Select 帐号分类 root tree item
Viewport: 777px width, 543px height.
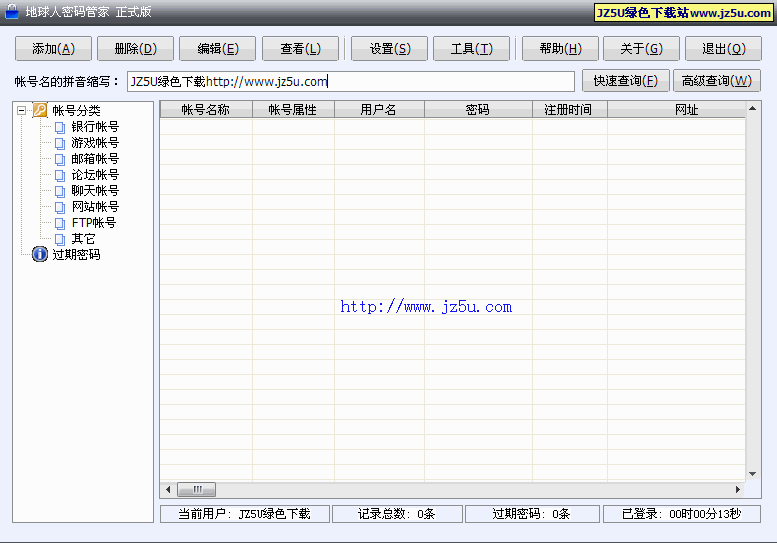[x=76, y=110]
